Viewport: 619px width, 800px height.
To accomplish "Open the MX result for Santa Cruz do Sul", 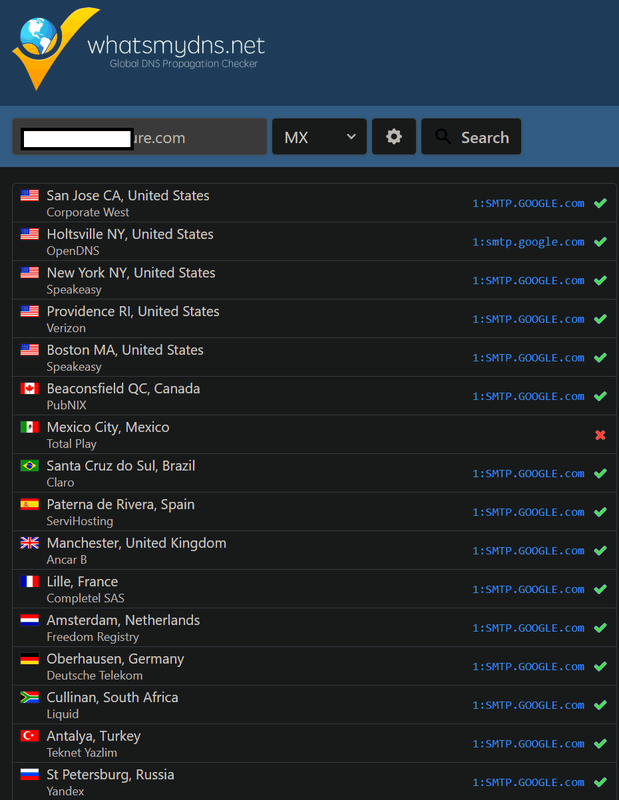I will coord(528,474).
